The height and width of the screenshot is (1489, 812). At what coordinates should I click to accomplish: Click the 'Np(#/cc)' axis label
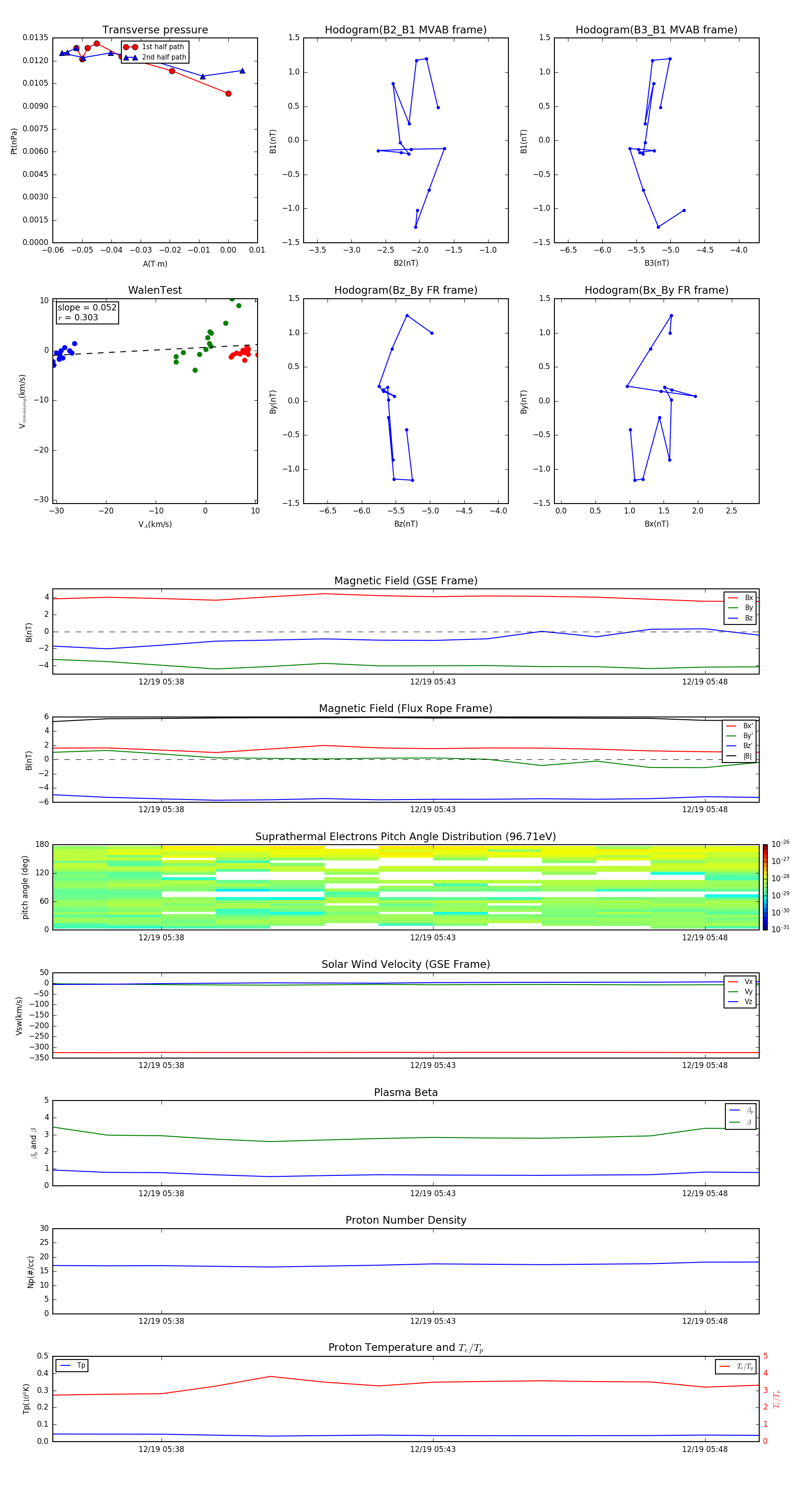[30, 1272]
